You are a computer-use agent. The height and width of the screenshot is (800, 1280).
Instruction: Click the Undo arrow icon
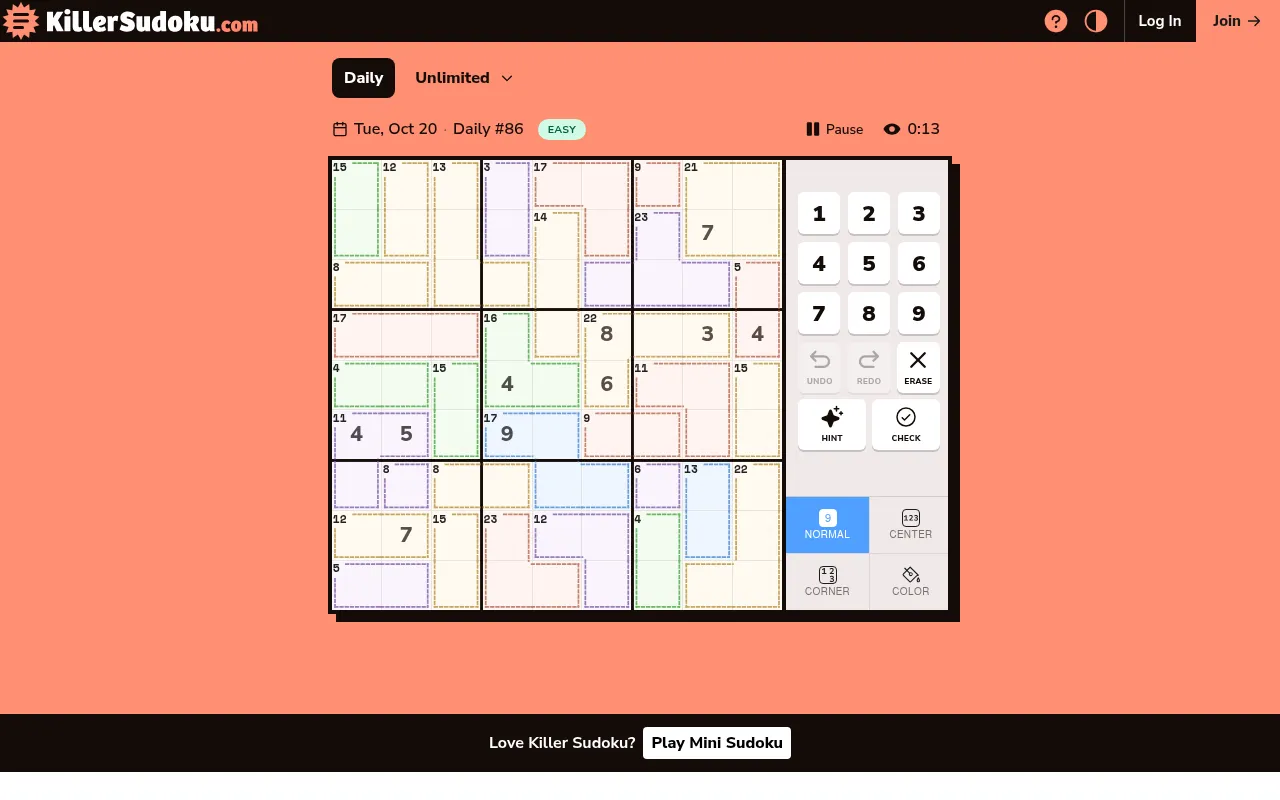[x=819, y=360]
